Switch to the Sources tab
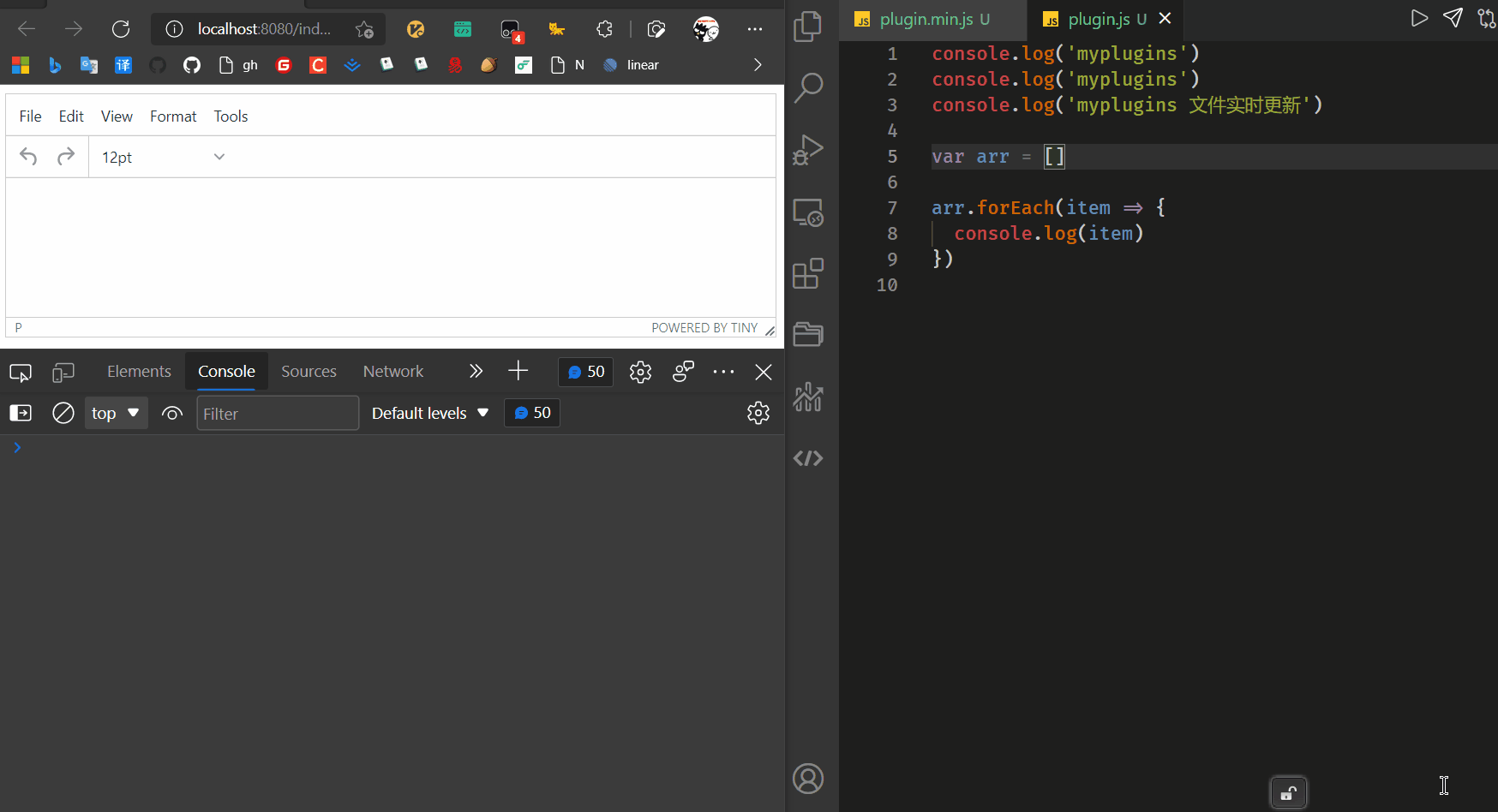Screen dimensions: 1498x812 [309, 372]
